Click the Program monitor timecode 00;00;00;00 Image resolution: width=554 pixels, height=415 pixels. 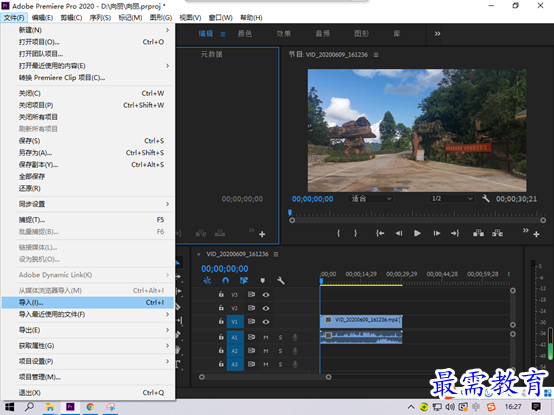click(x=312, y=199)
